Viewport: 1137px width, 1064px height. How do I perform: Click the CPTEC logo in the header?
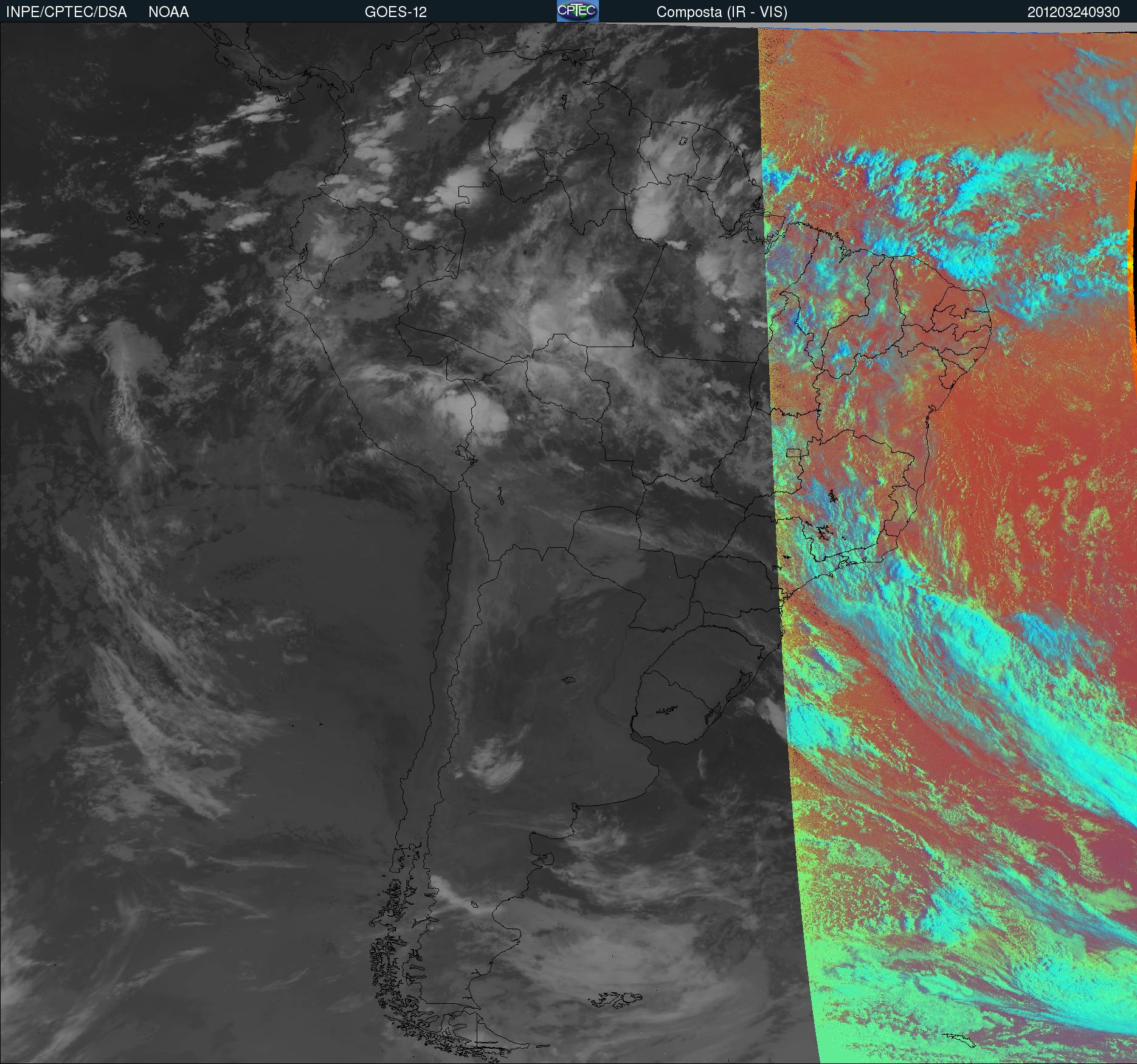pyautogui.click(x=578, y=11)
